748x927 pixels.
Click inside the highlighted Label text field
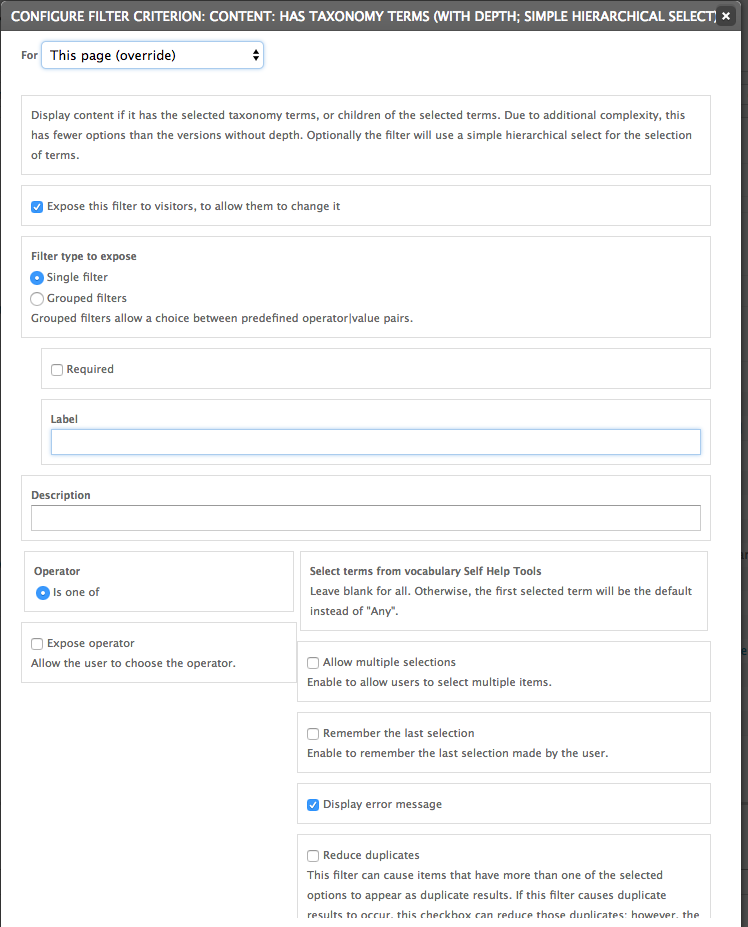click(x=375, y=441)
